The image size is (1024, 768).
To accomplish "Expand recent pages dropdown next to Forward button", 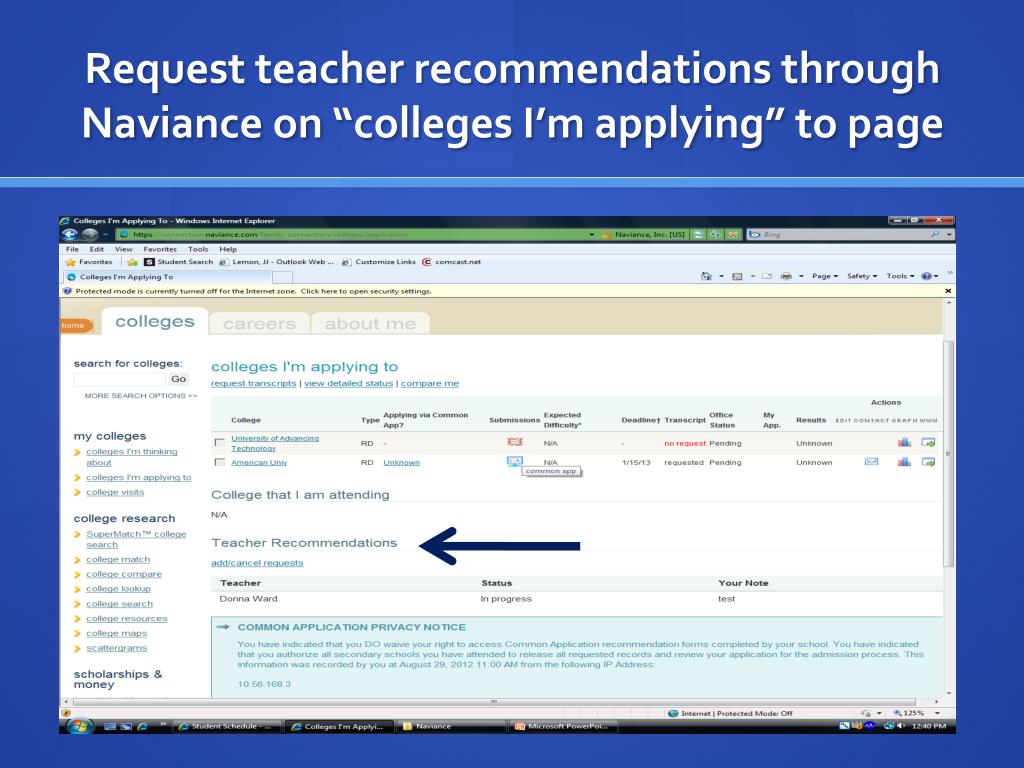I will click(x=106, y=234).
